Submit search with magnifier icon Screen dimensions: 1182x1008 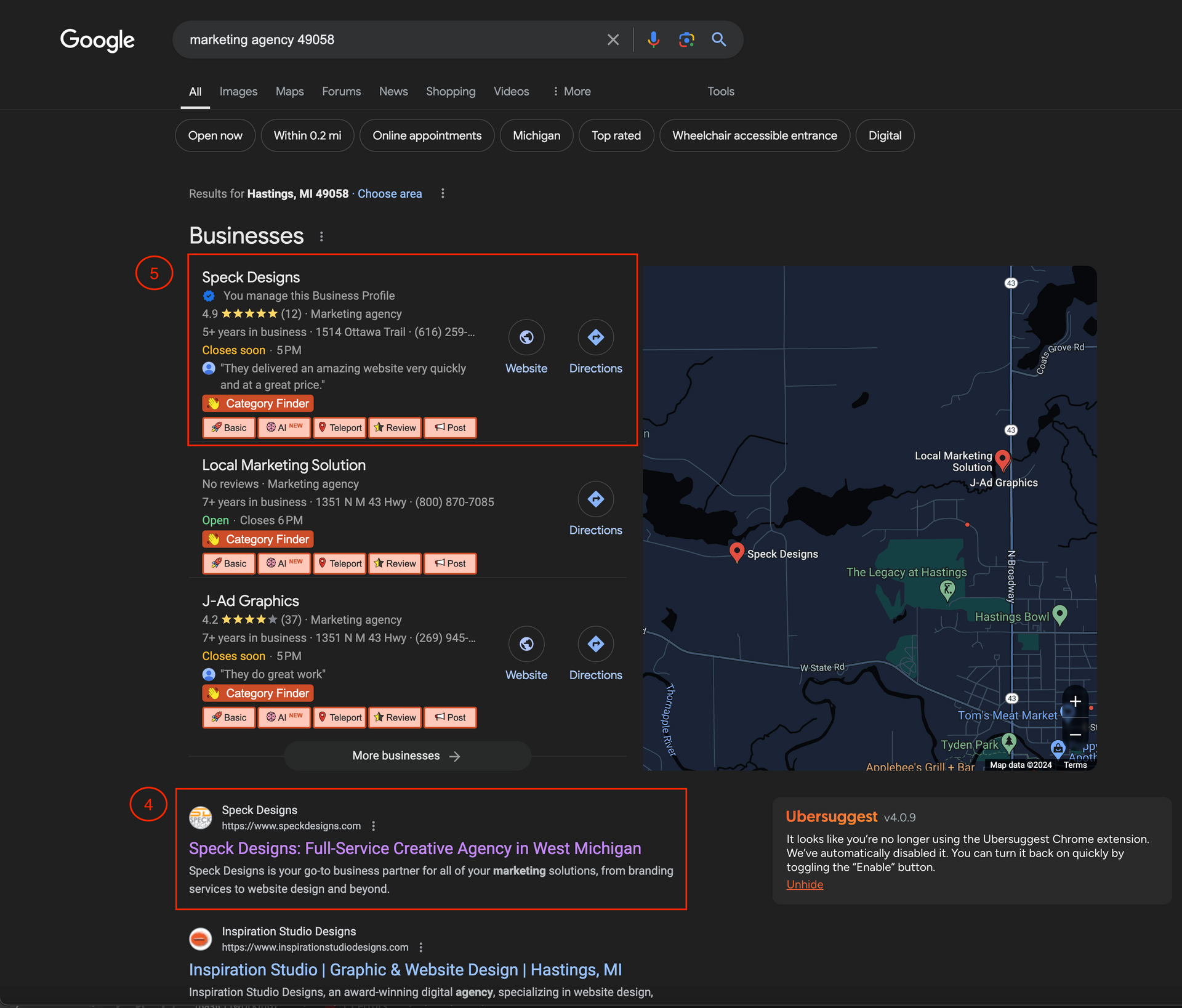click(719, 40)
